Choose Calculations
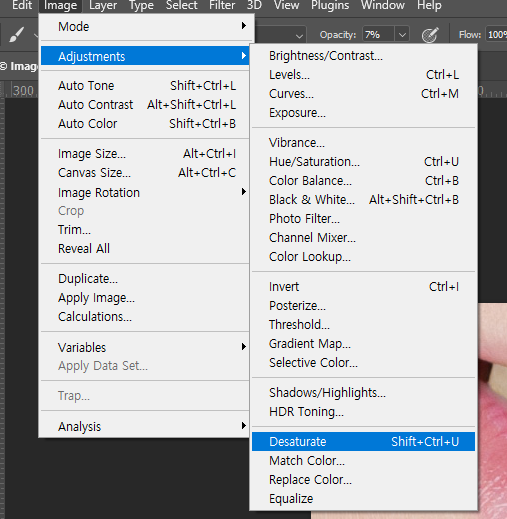 145,317
